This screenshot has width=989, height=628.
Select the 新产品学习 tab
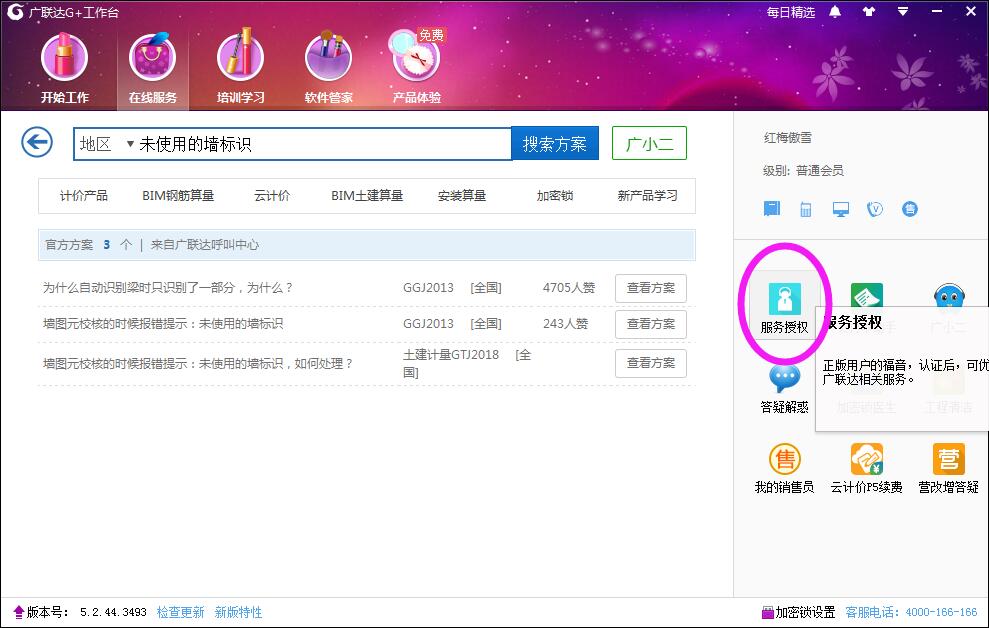click(647, 196)
